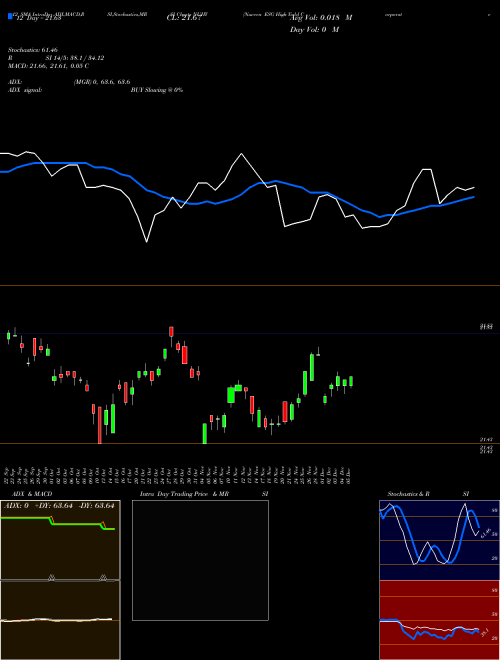This screenshot has width=500, height=660.
Task: Open the red RSI chart panel
Action: click(x=439, y=620)
